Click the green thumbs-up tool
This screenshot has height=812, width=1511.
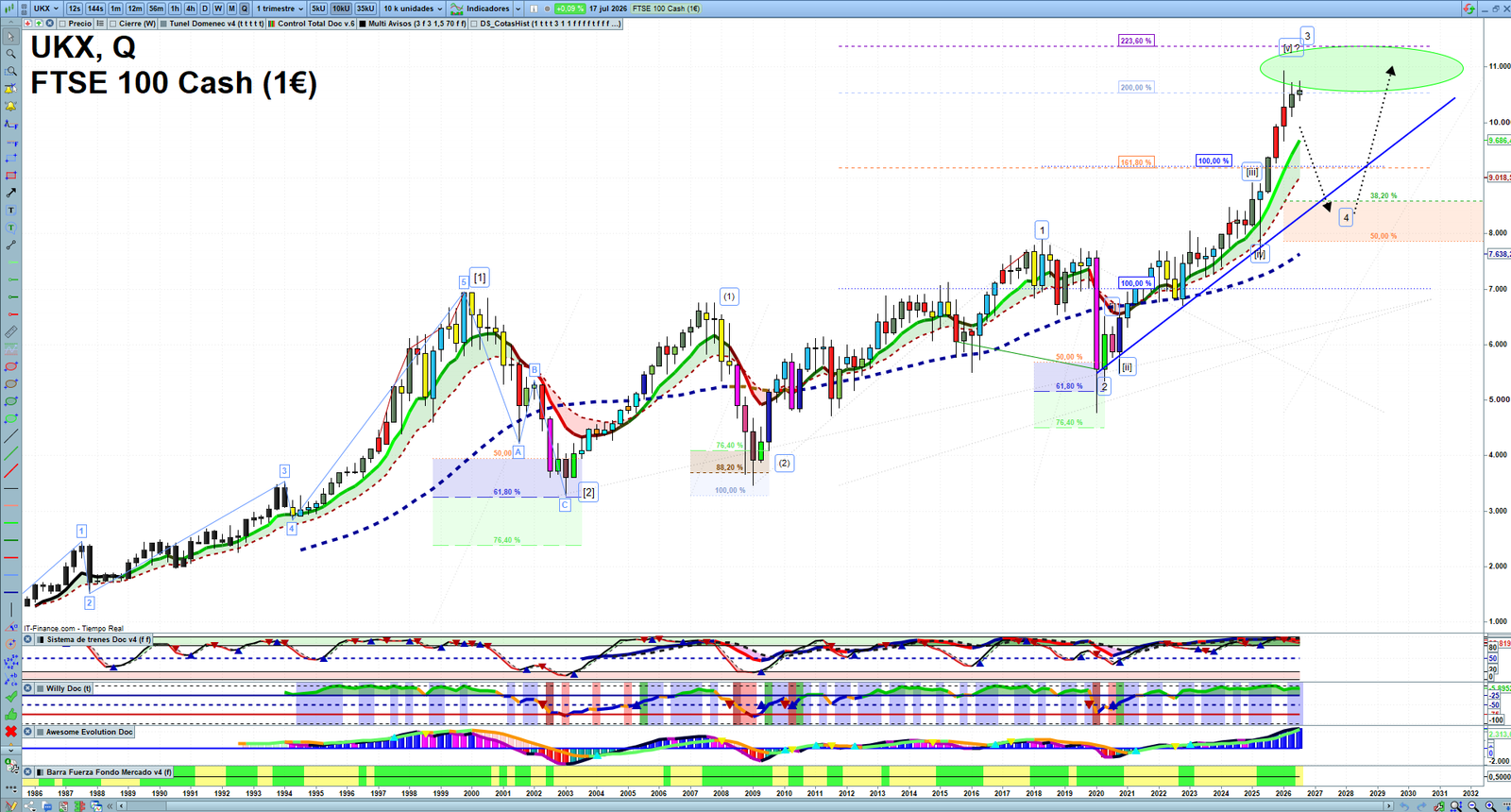click(11, 714)
